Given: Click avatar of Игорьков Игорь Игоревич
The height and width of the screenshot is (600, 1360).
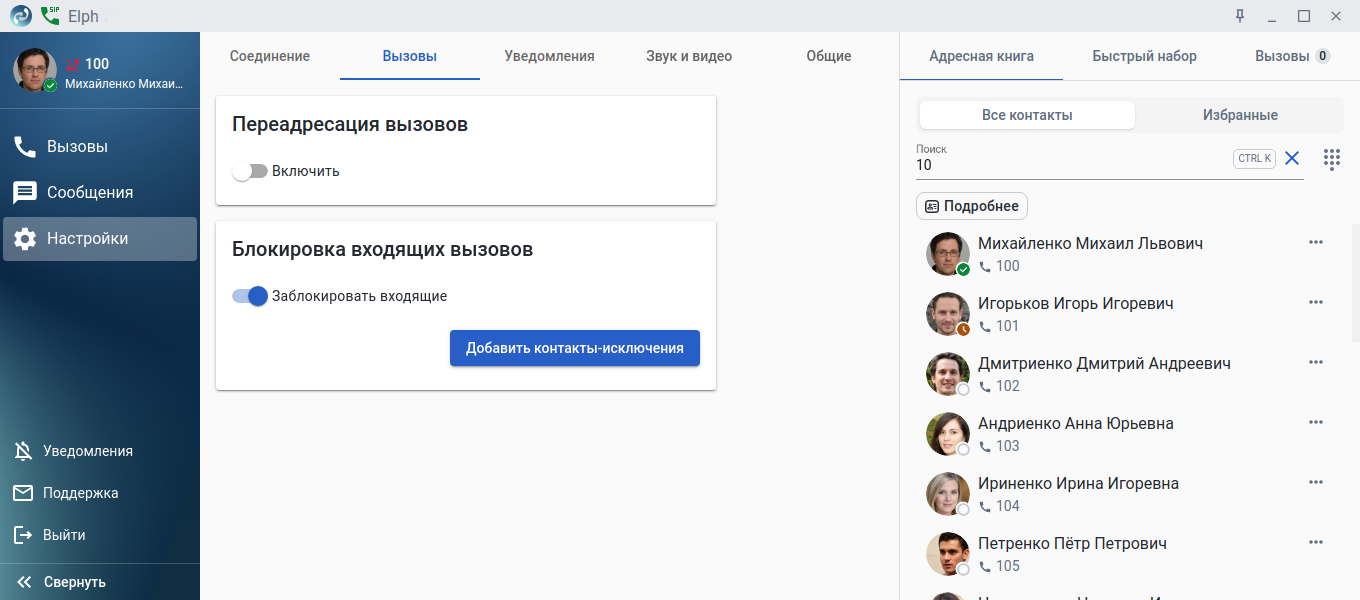Looking at the screenshot, I should 948,314.
